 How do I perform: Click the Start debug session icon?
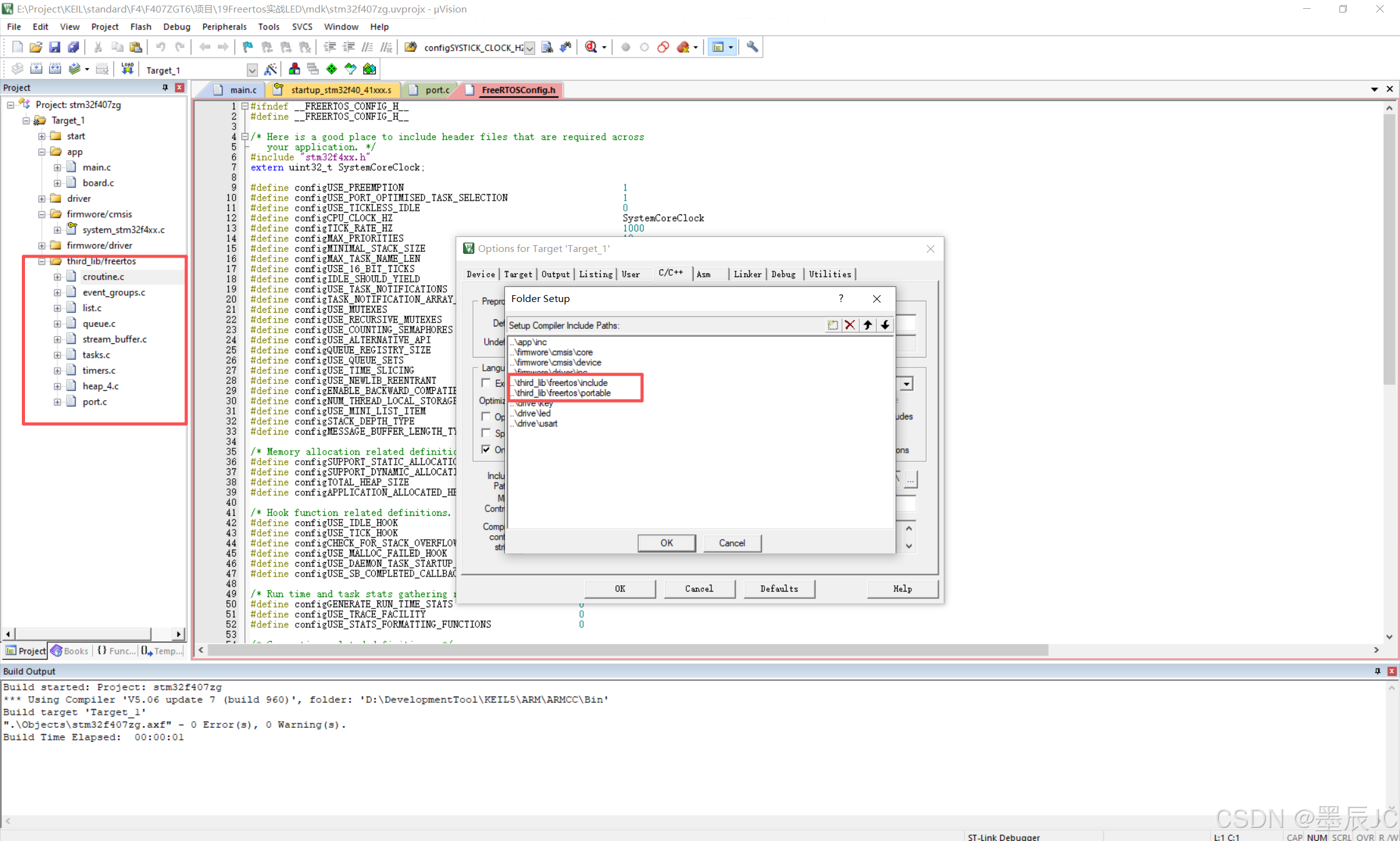tap(591, 47)
